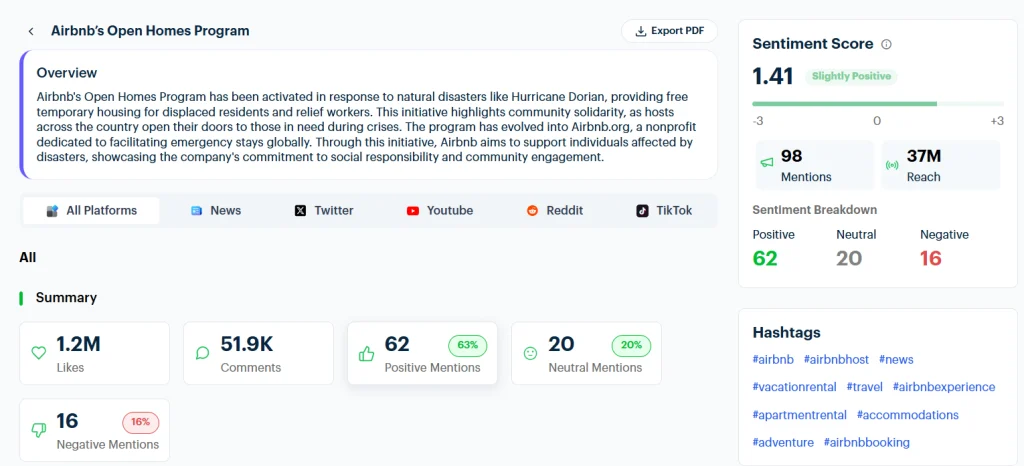The width and height of the screenshot is (1024, 466).
Task: Click the back arrow beside the page title
Action: 31,31
